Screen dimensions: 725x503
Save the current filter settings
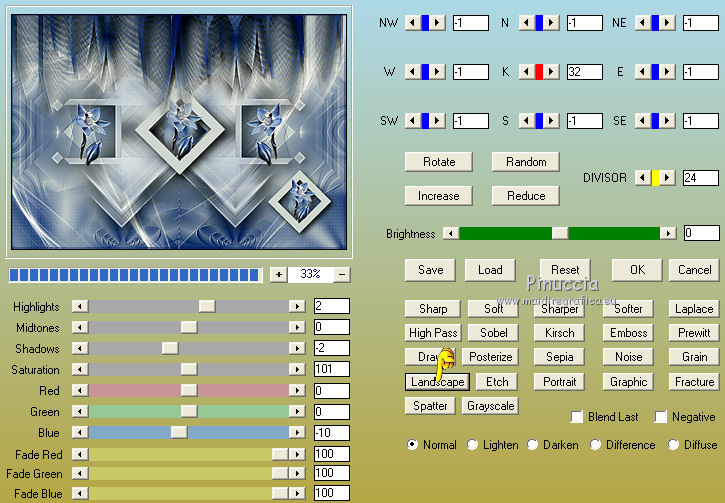(x=430, y=270)
